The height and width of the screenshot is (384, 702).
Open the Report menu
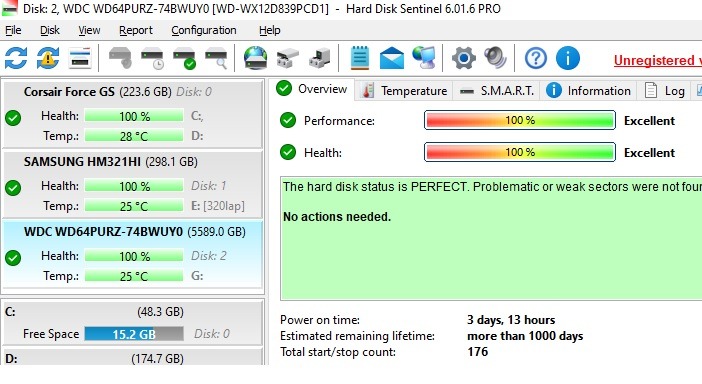(x=136, y=30)
